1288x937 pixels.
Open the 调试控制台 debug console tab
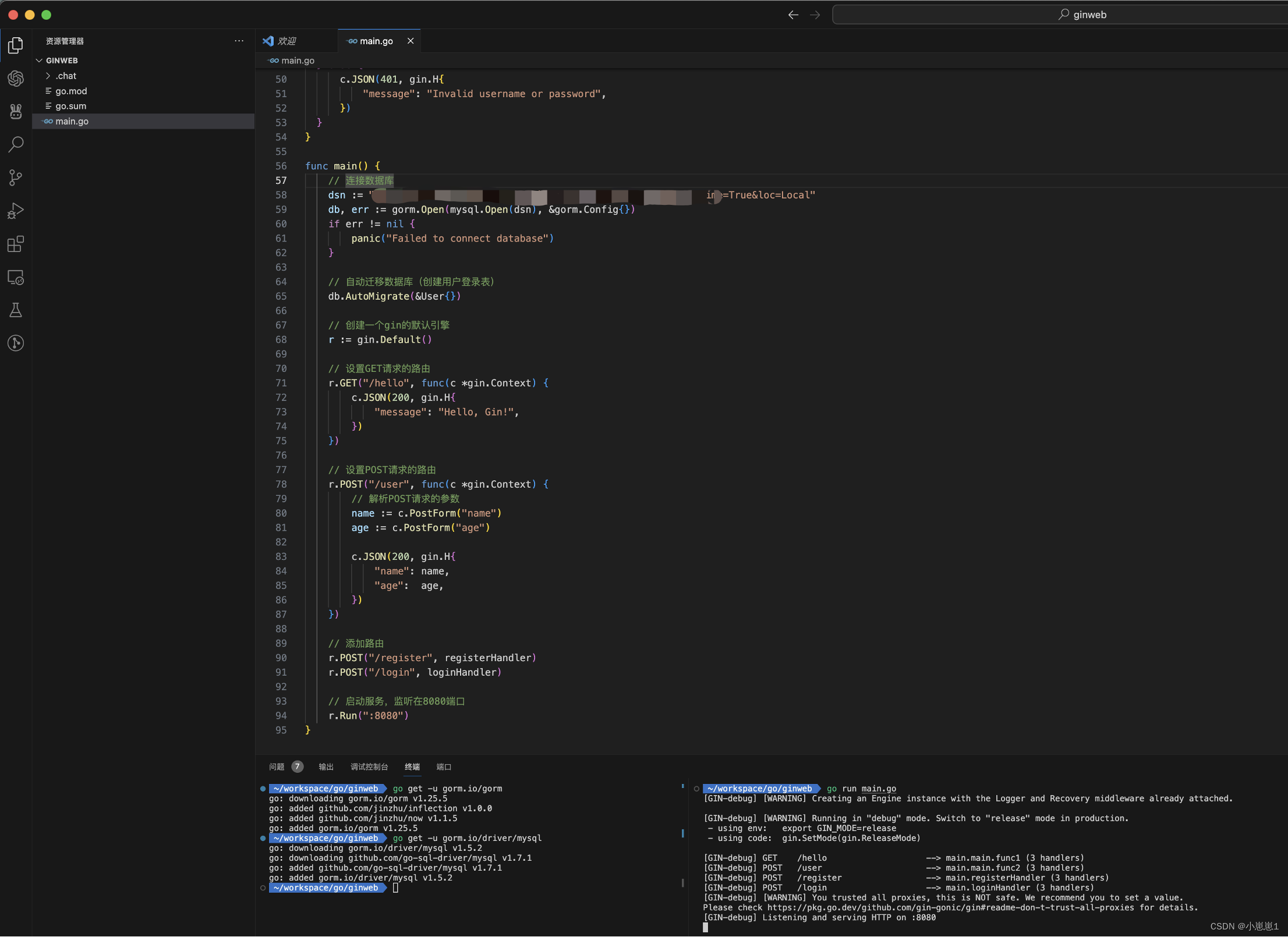click(x=369, y=766)
